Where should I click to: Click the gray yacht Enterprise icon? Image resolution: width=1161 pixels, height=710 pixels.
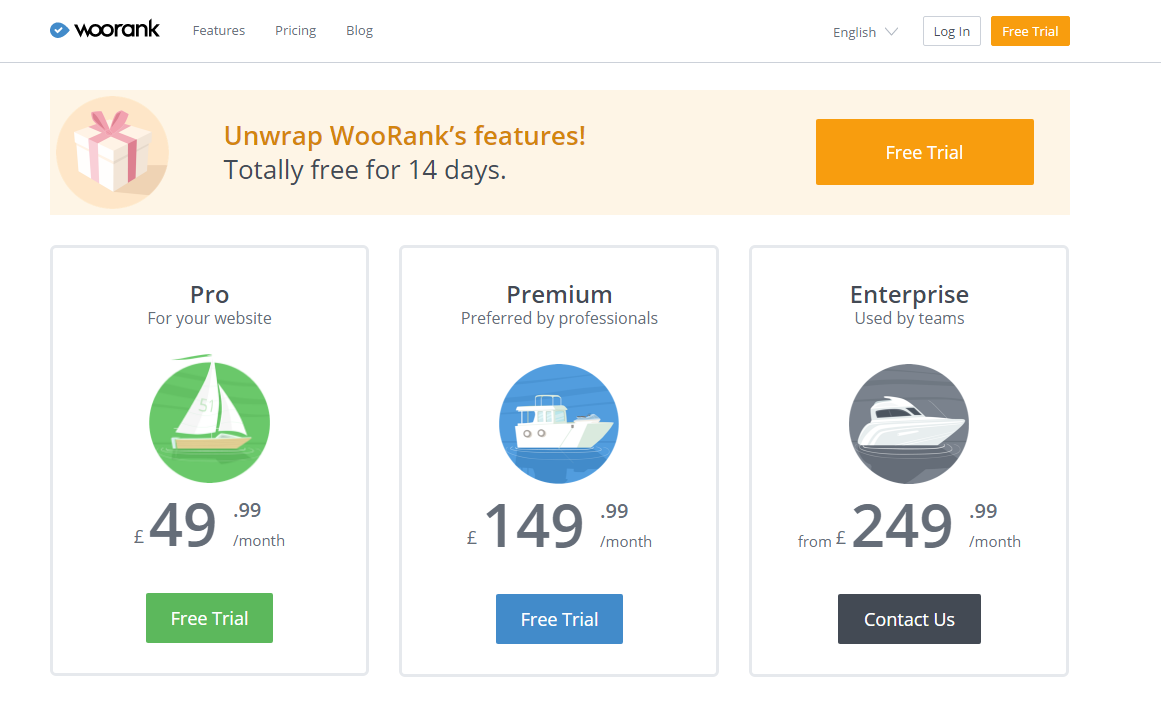pyautogui.click(x=909, y=423)
